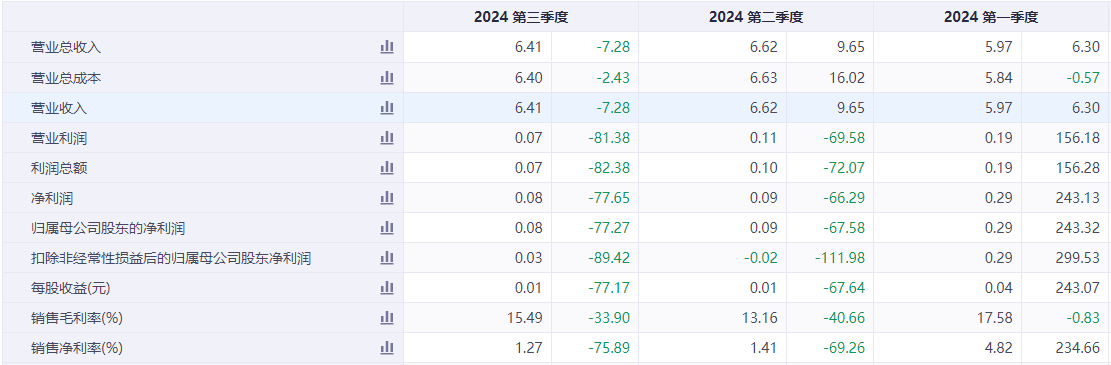Select the 2024 第一季度 column header

pos(991,17)
